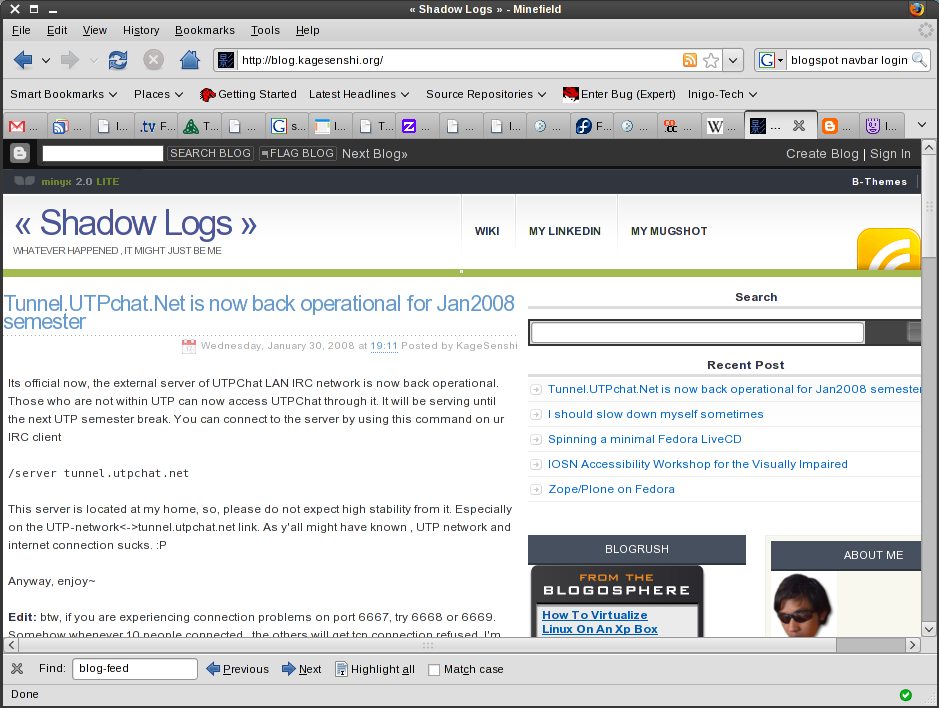
Task: Close the Find bar
Action: [x=17, y=668]
